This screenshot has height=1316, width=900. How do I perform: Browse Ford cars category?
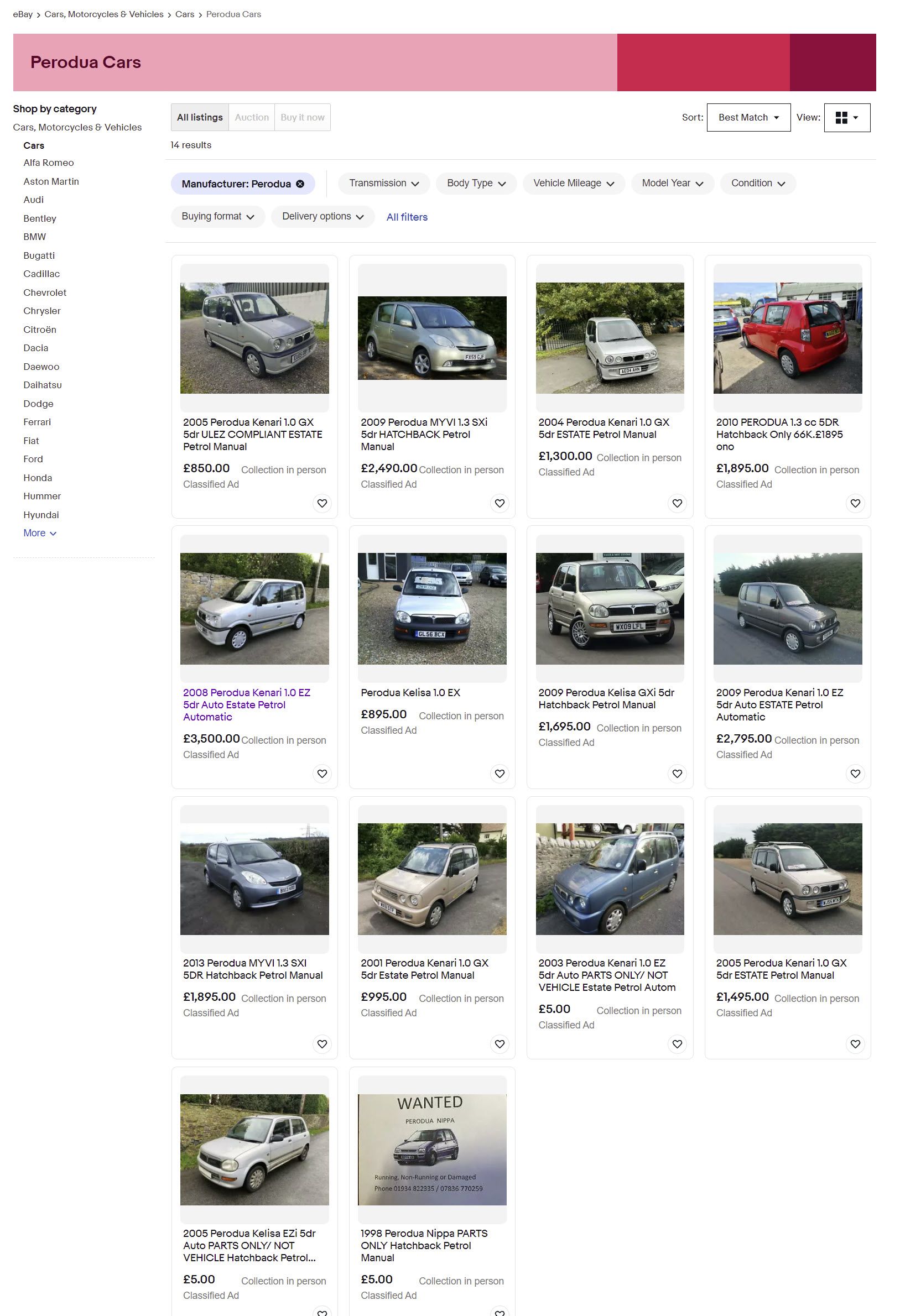pyautogui.click(x=33, y=459)
